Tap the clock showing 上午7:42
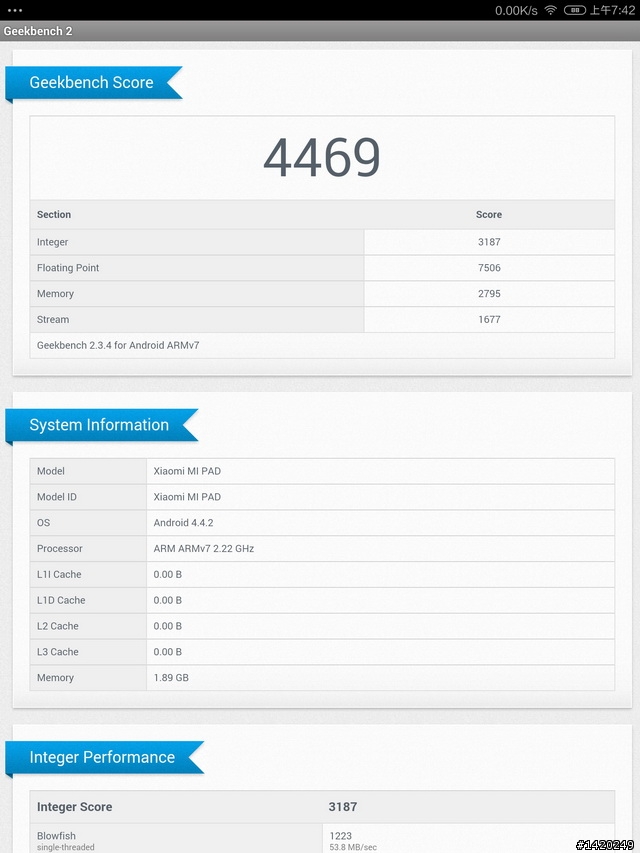 click(612, 10)
